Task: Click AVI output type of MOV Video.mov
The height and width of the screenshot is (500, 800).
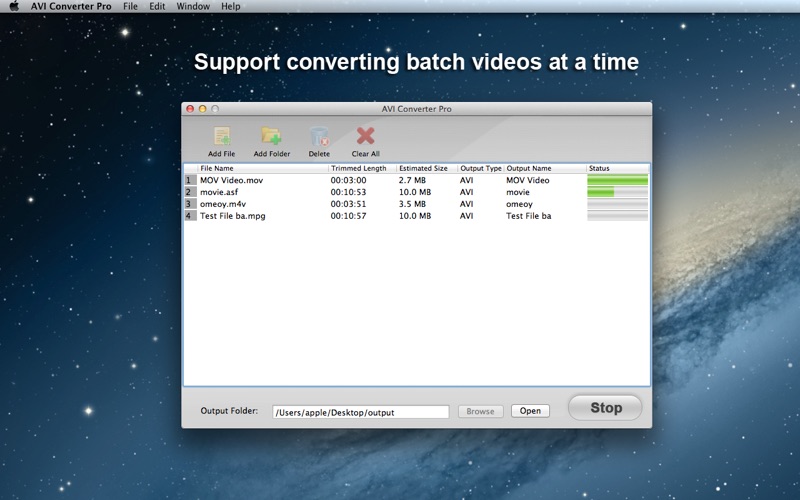Action: coord(466,180)
